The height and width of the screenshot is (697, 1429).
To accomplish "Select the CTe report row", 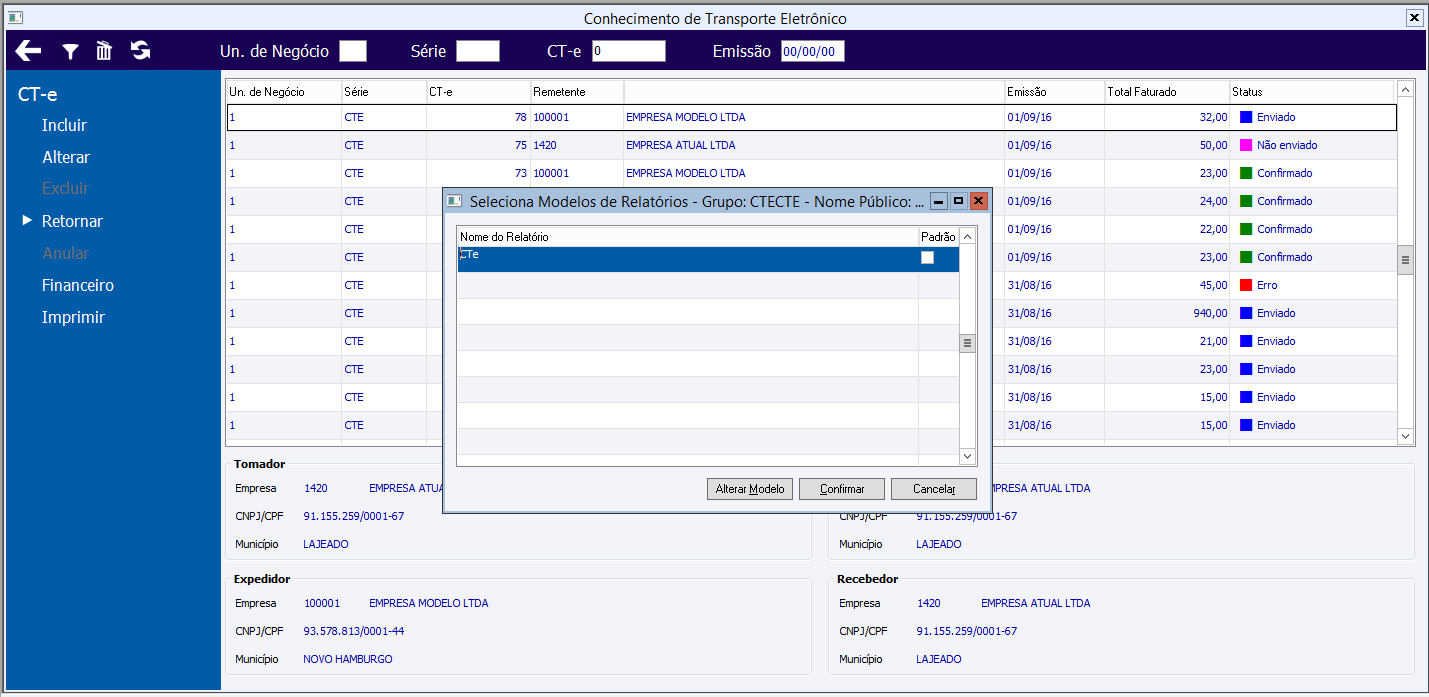I will pyautogui.click(x=708, y=259).
